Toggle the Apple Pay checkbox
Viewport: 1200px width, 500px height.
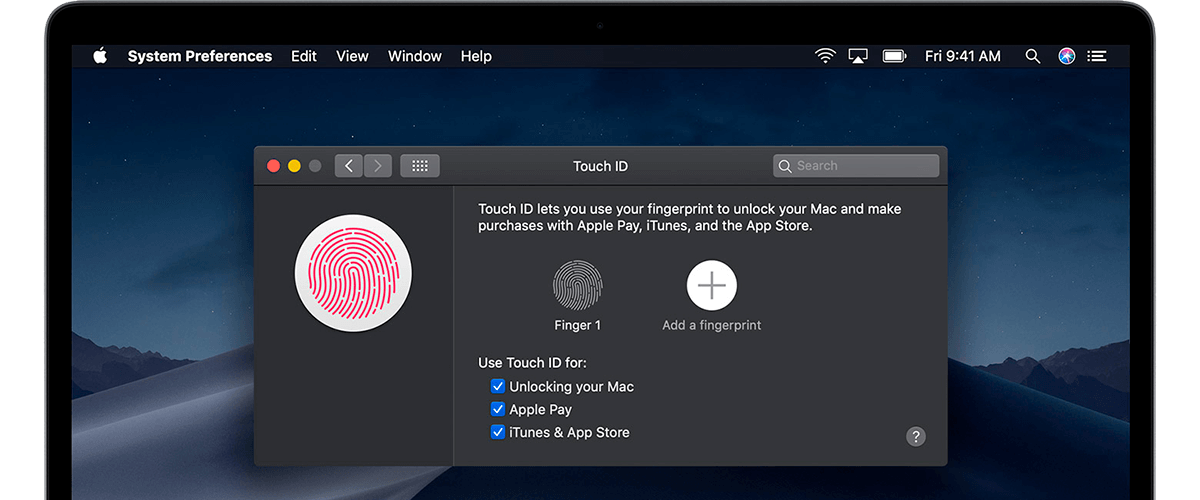[x=497, y=409]
